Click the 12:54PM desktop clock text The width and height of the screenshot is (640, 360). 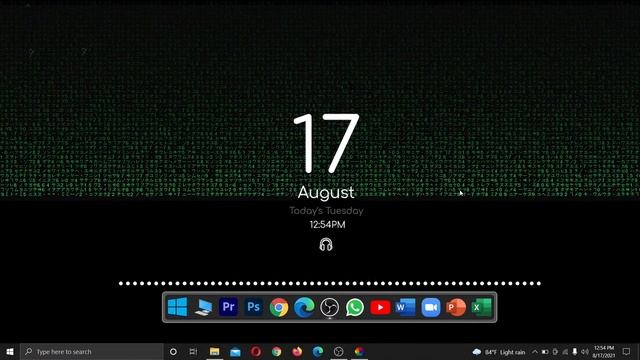pos(327,225)
